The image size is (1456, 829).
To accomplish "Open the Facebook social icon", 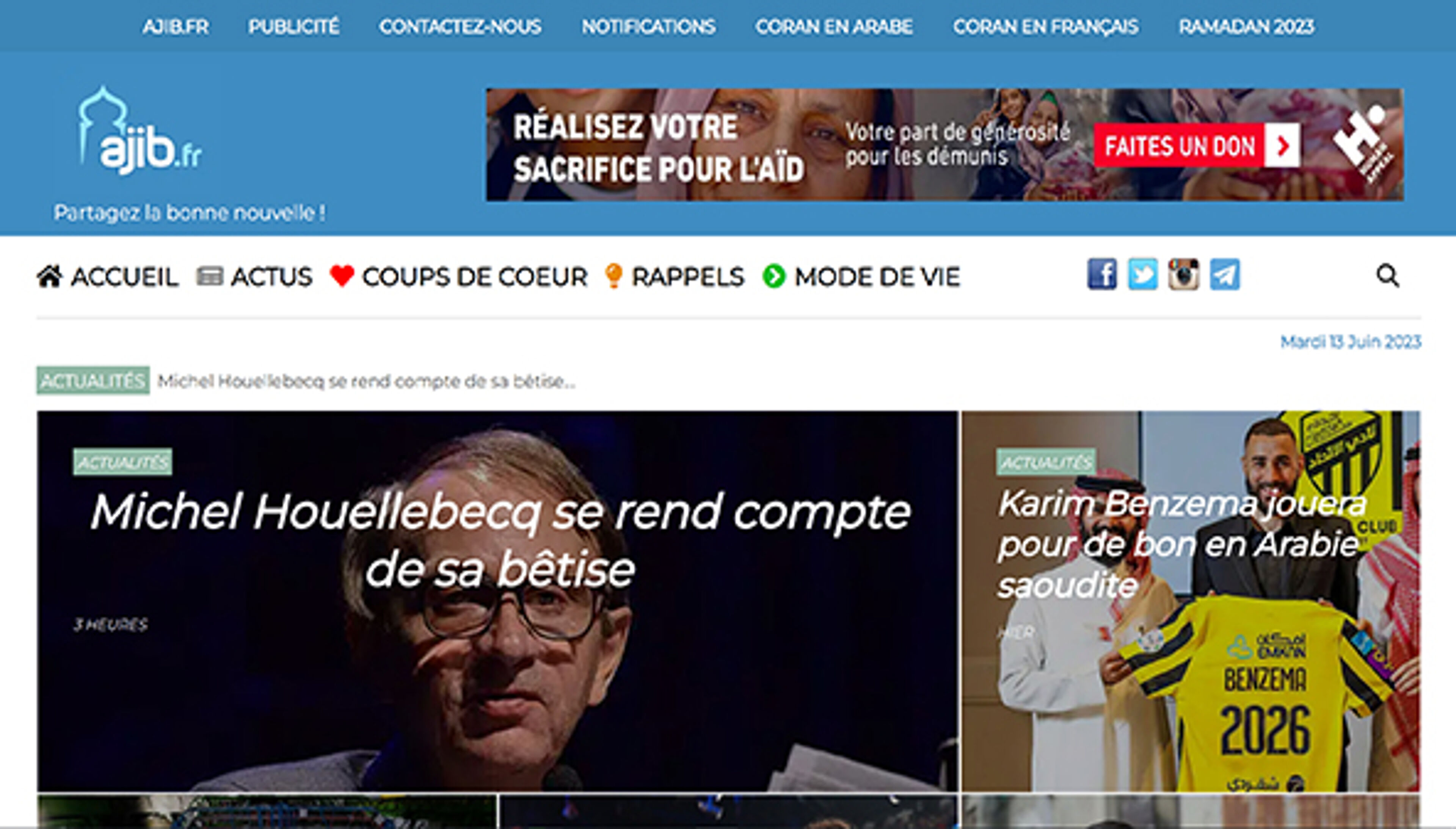I will (x=1102, y=275).
